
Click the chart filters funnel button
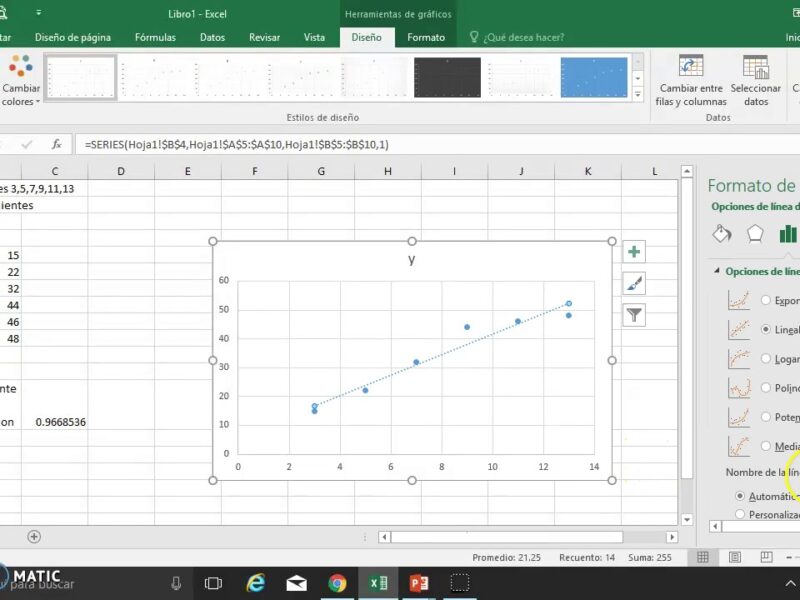634,315
